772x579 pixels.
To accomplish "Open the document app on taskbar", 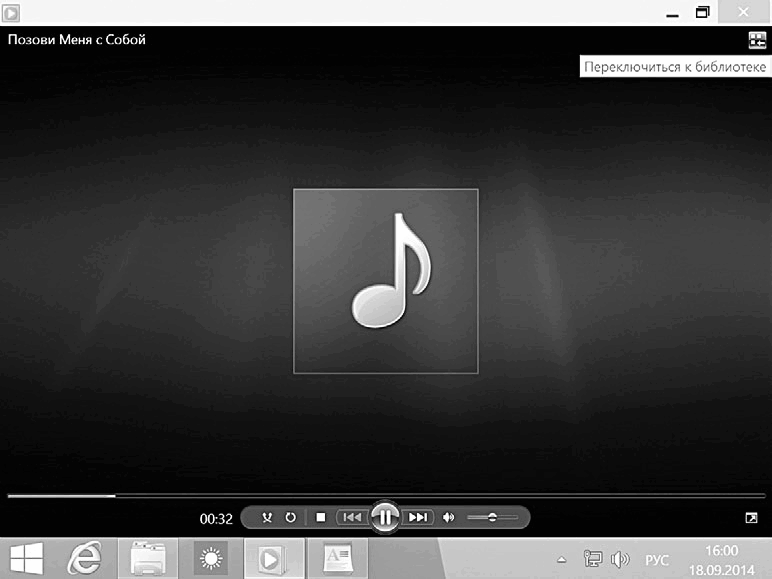I will coord(338,559).
